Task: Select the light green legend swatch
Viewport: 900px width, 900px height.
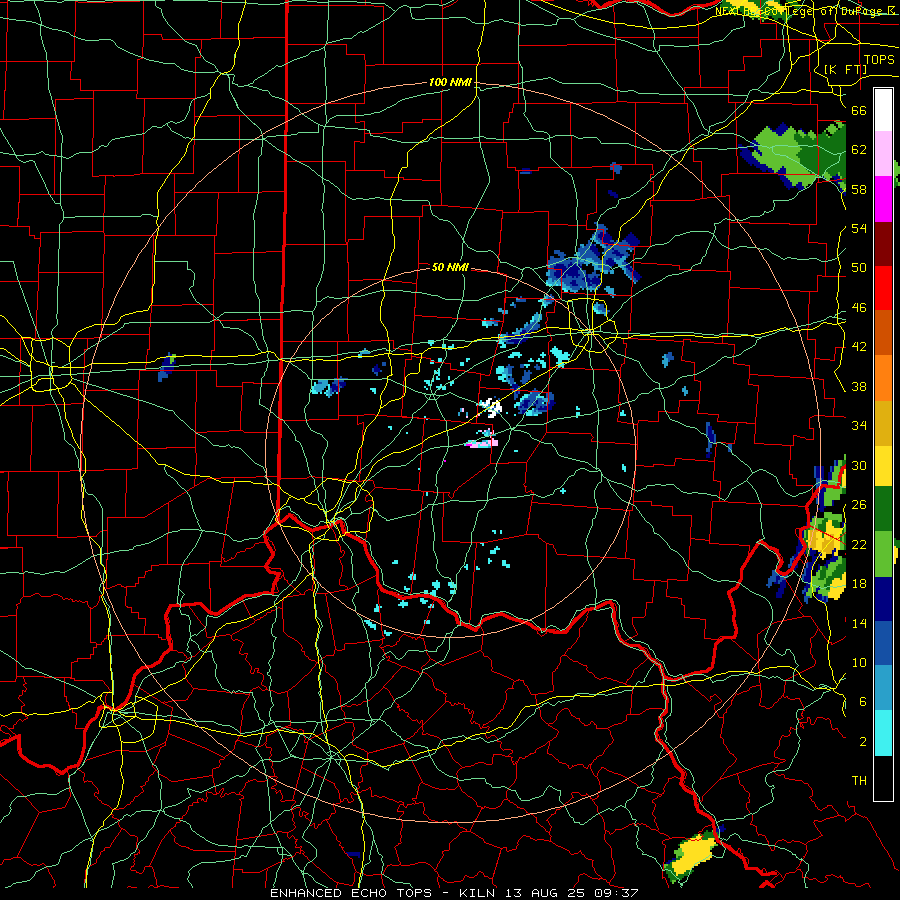Action: tap(883, 554)
